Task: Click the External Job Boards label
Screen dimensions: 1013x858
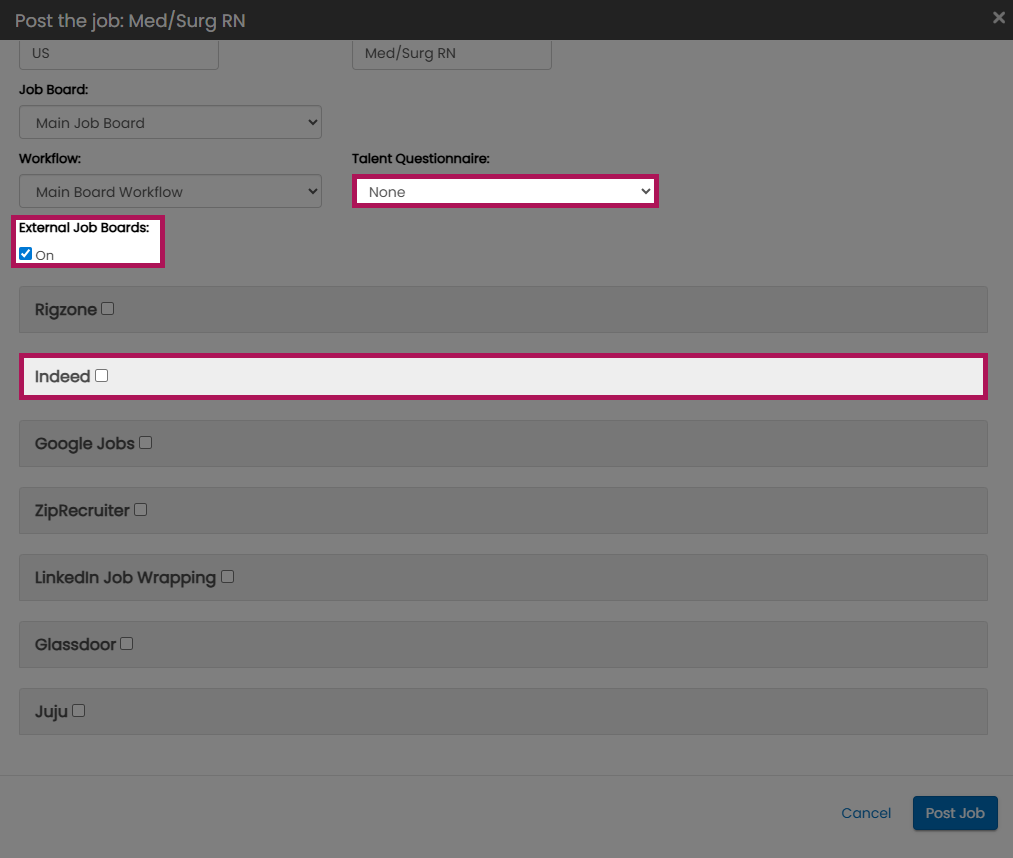Action: tap(84, 227)
